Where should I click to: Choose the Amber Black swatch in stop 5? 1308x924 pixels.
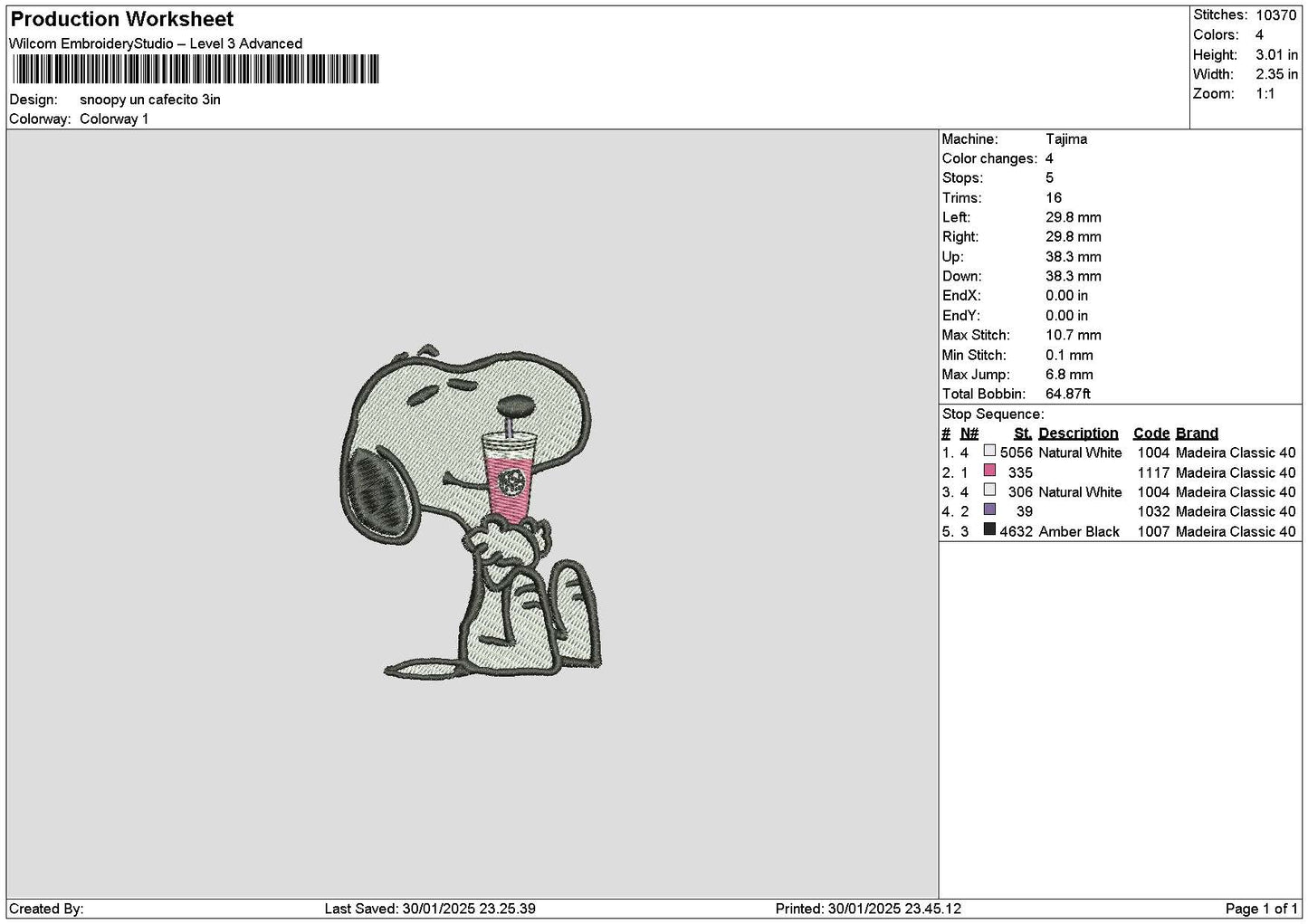989,530
